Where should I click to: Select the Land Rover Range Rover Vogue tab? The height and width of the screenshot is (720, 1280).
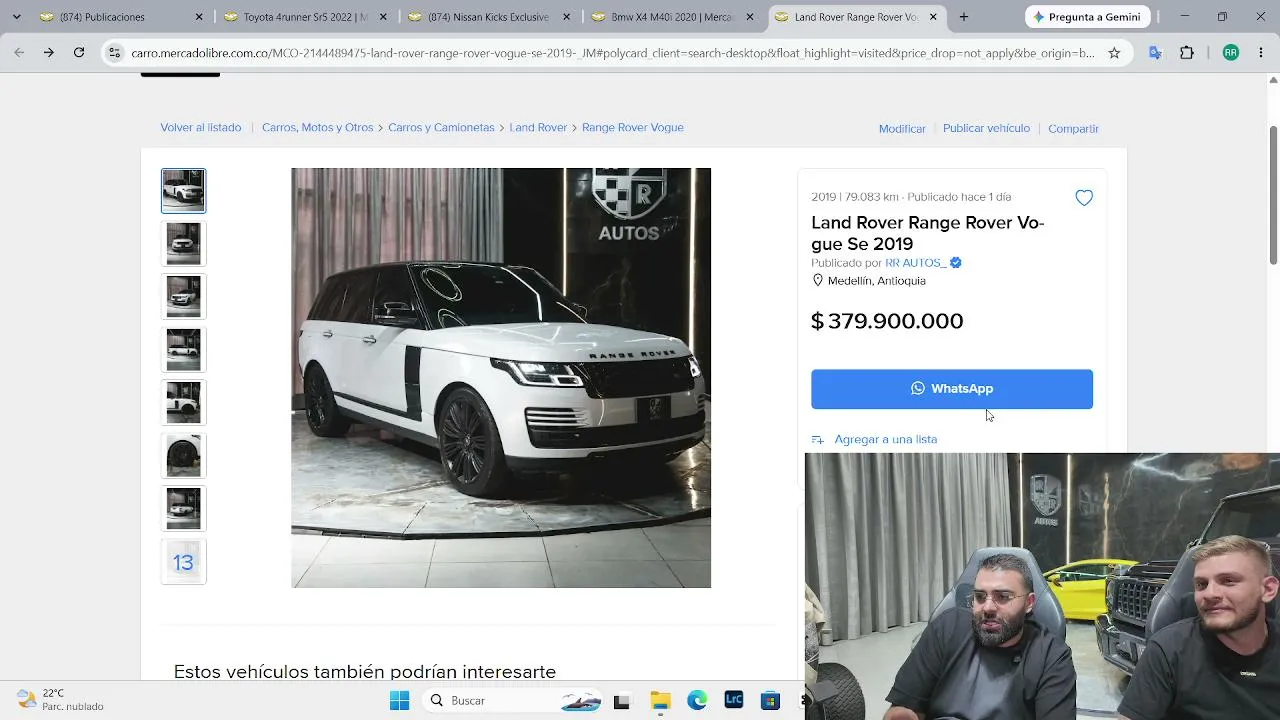(x=857, y=17)
